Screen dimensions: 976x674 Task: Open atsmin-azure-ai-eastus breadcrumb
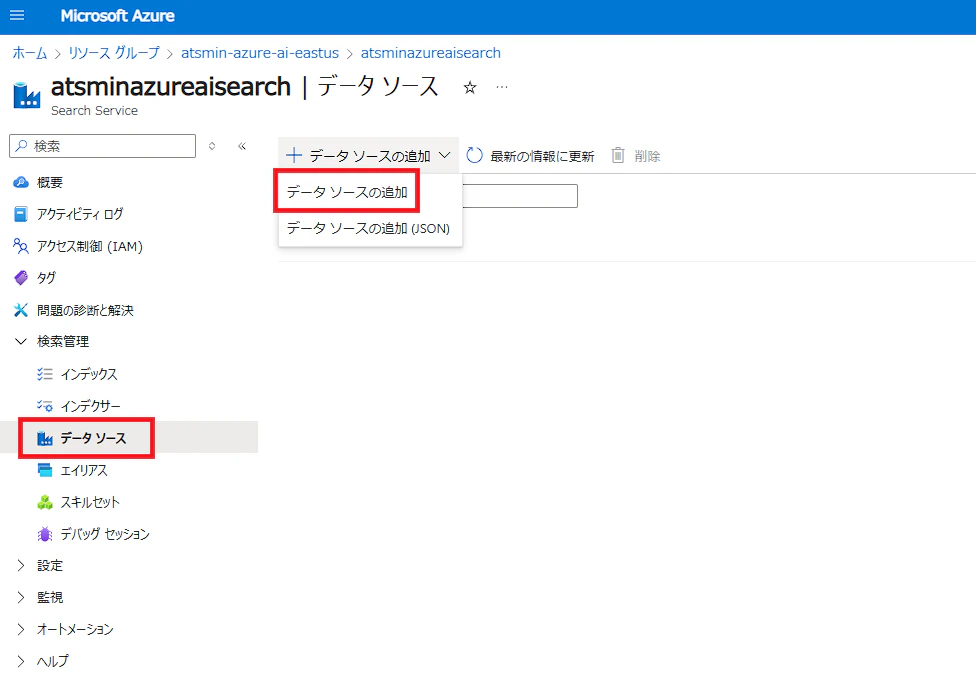coord(260,53)
